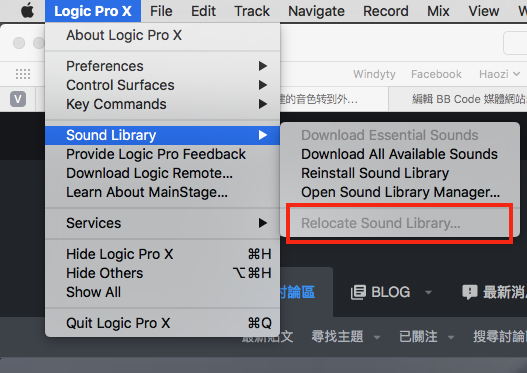Choose Hide Logic Pro X

coord(162,254)
